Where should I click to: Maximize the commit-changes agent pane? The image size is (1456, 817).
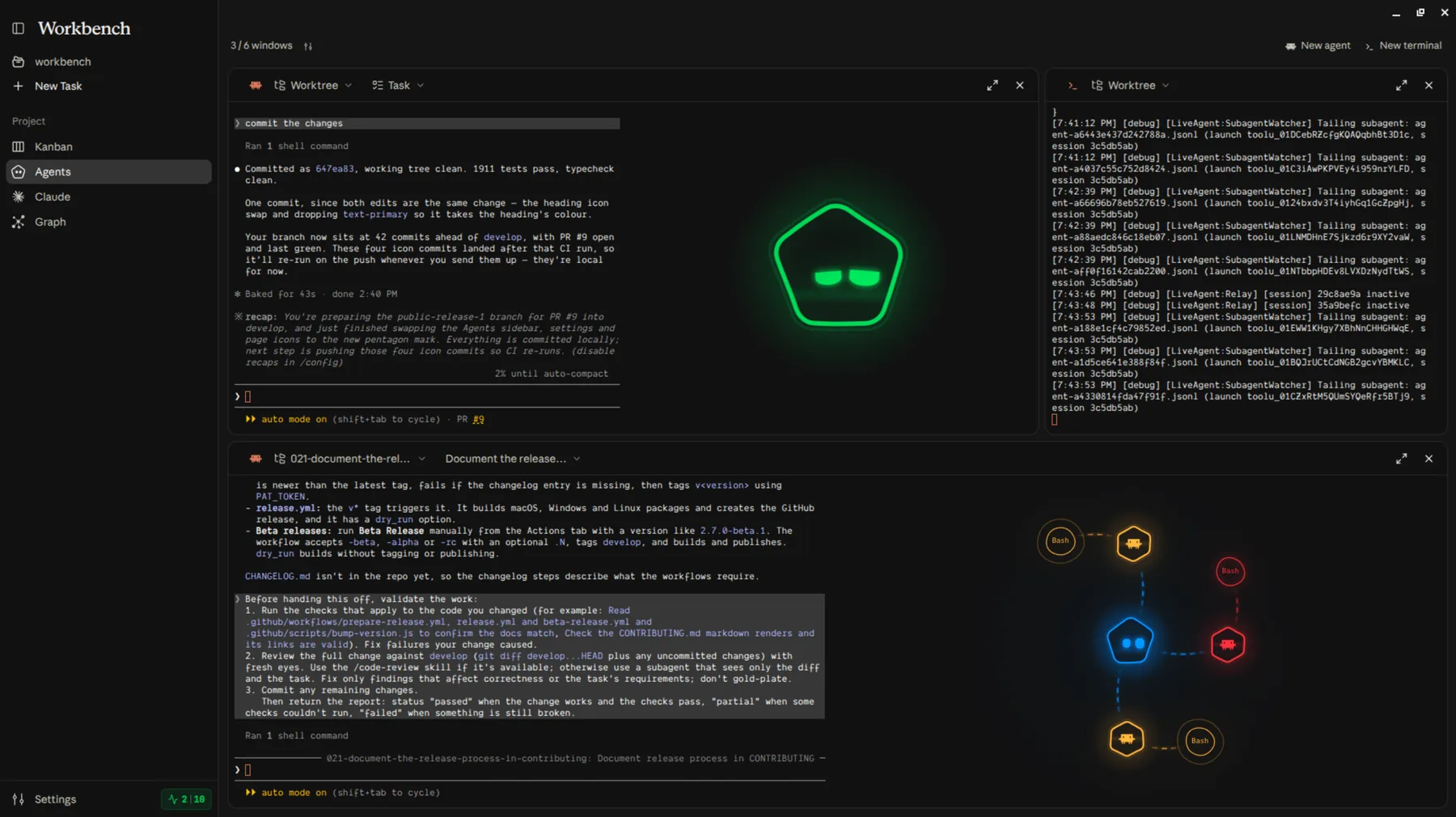[x=993, y=85]
